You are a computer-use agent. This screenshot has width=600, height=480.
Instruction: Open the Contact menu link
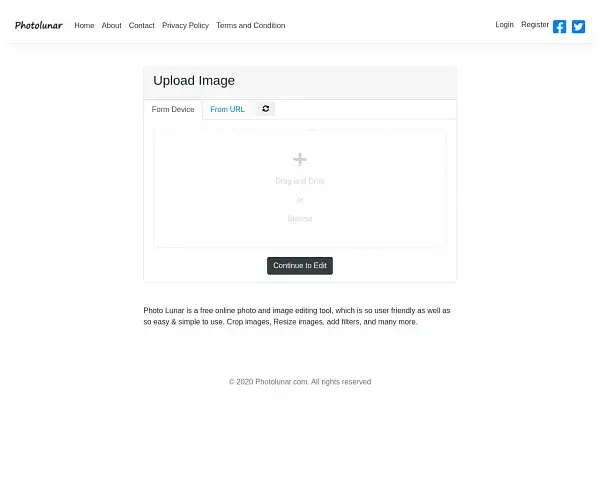(x=141, y=25)
